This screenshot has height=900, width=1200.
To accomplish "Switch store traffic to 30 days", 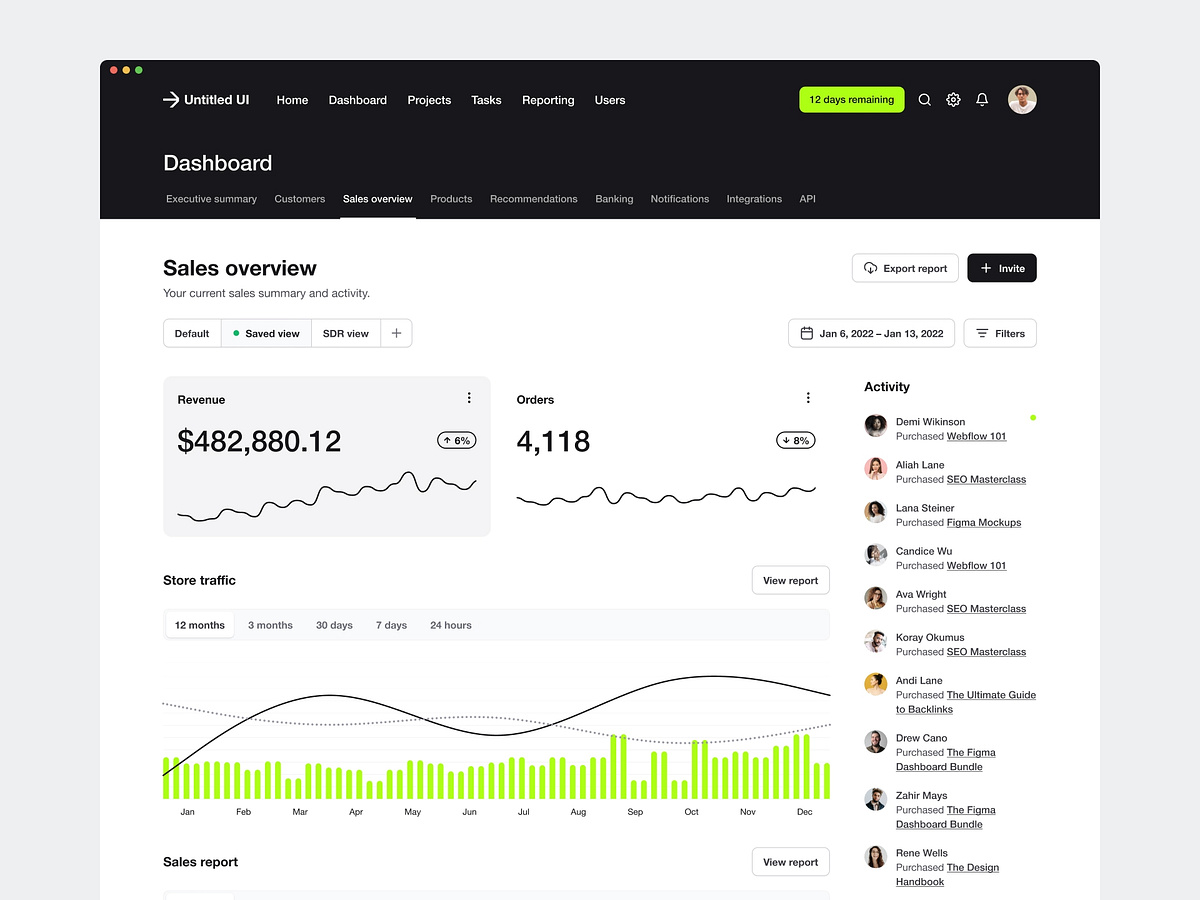I will coord(334,624).
